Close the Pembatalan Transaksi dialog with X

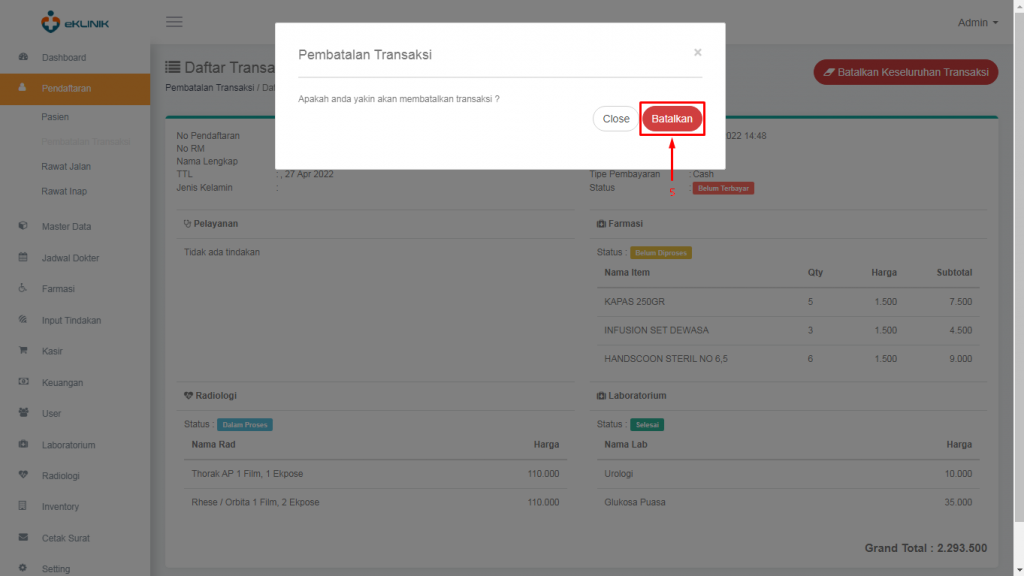point(697,54)
